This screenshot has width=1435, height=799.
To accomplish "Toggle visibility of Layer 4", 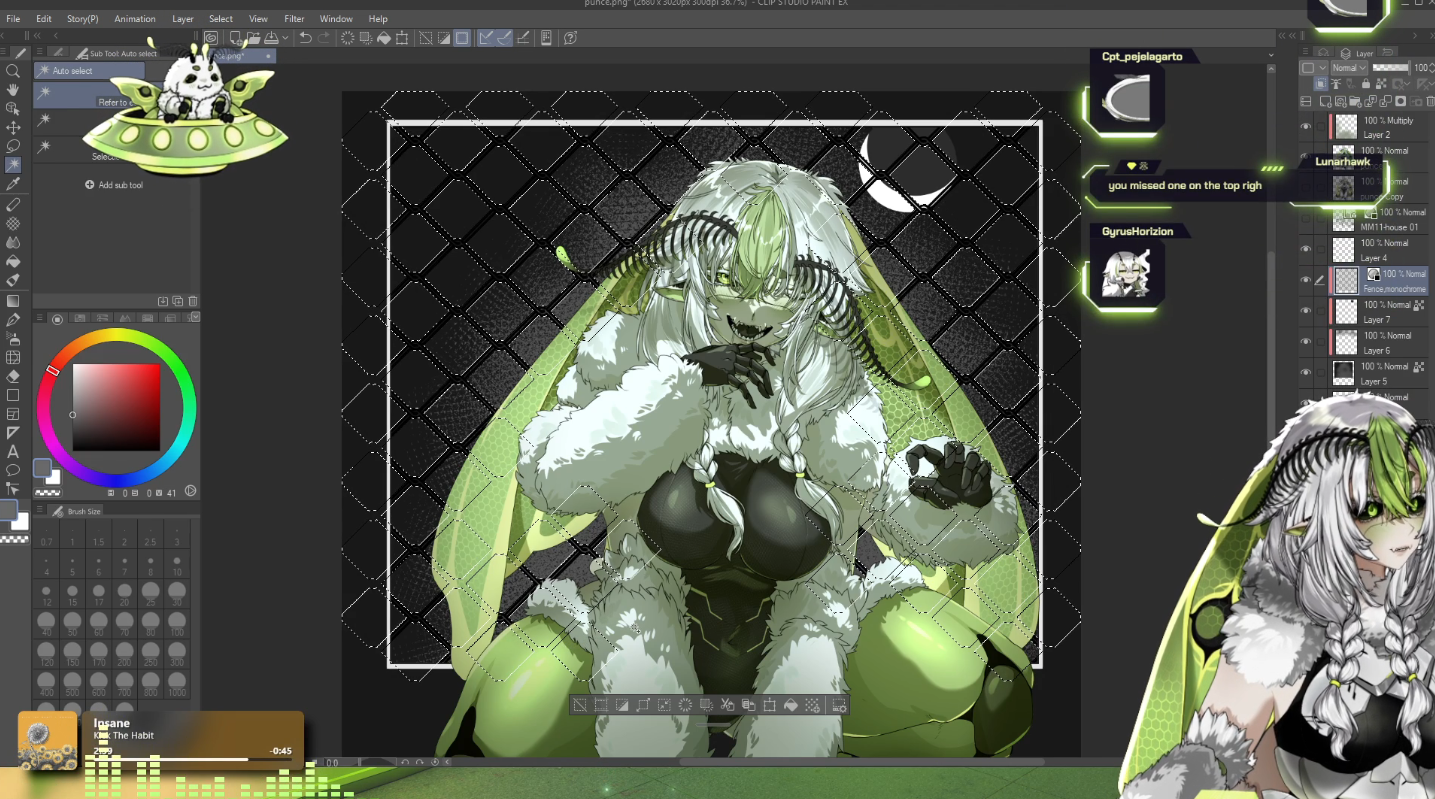I will [x=1305, y=249].
